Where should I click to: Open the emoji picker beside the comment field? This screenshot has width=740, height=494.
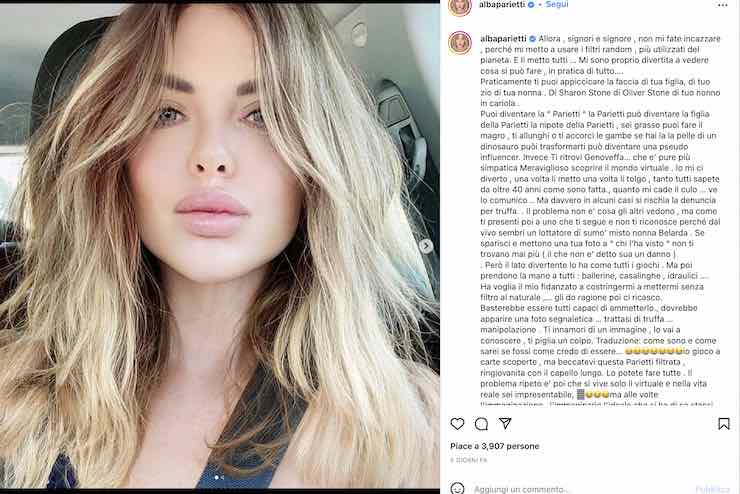pyautogui.click(x=457, y=488)
